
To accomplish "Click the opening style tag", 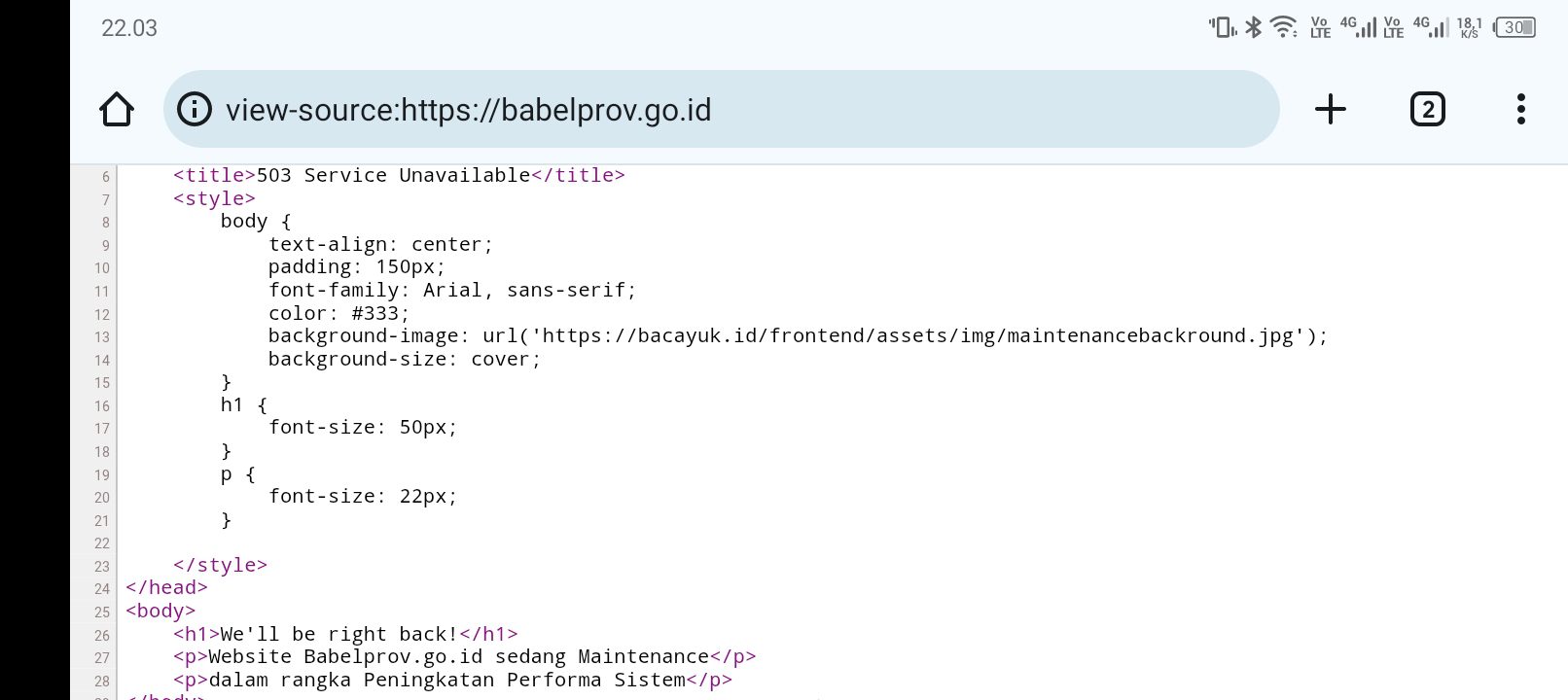I will (214, 198).
